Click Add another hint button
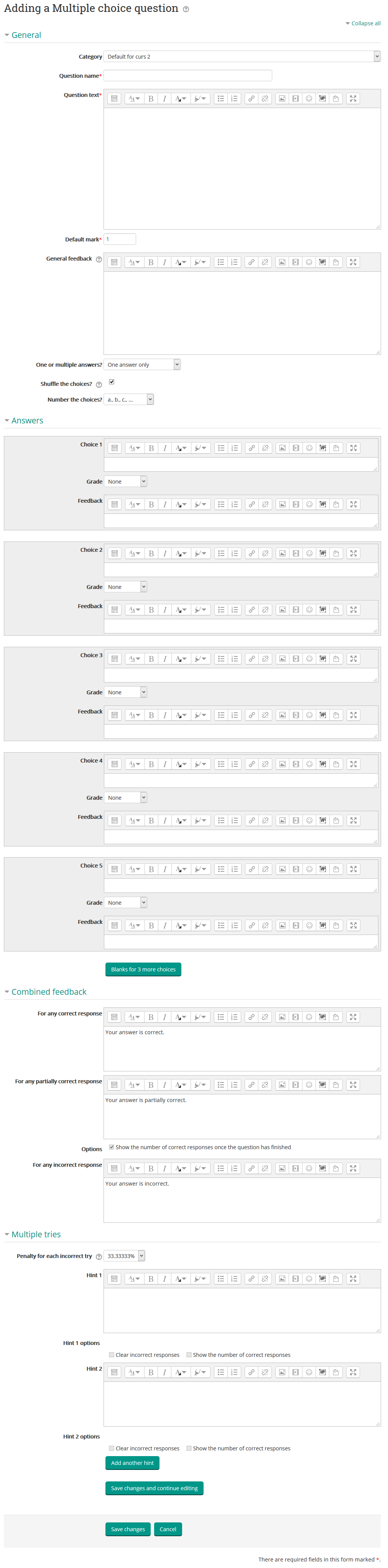Screen dimensions: 388x1568 132,1463
